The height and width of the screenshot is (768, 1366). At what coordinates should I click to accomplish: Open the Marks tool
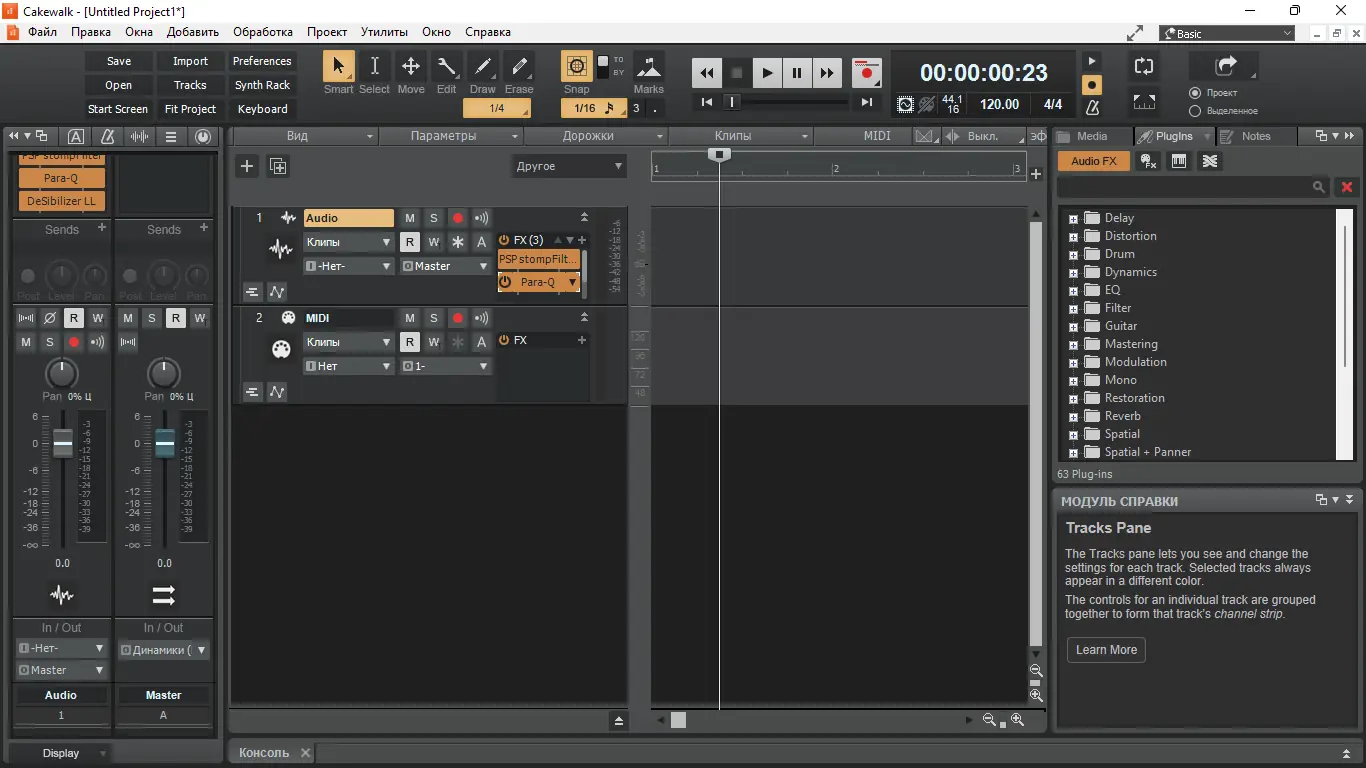pos(649,67)
